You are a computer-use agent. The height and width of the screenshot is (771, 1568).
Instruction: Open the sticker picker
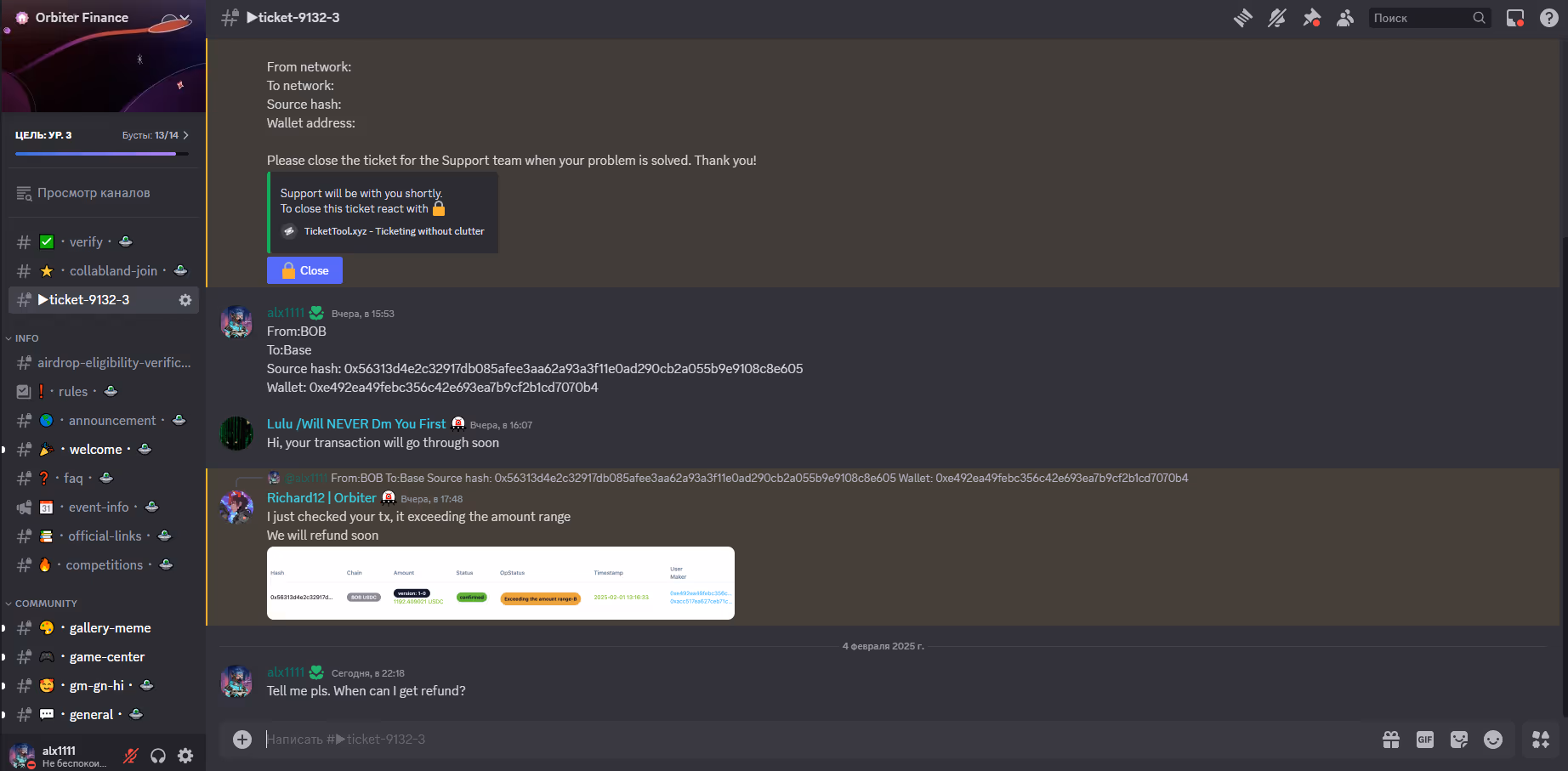coord(1459,740)
